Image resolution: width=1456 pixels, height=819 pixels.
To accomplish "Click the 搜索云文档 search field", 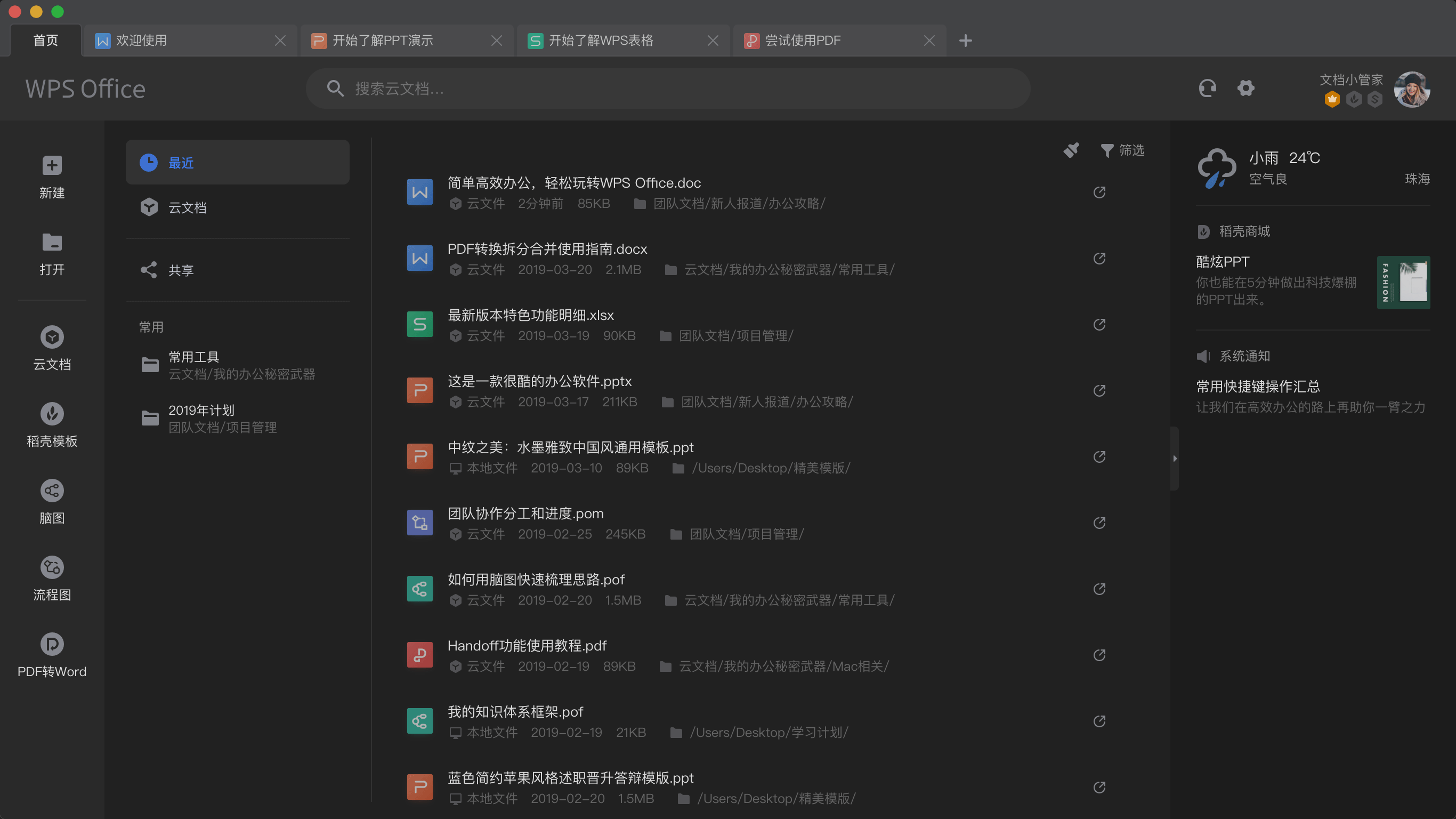I will point(668,88).
